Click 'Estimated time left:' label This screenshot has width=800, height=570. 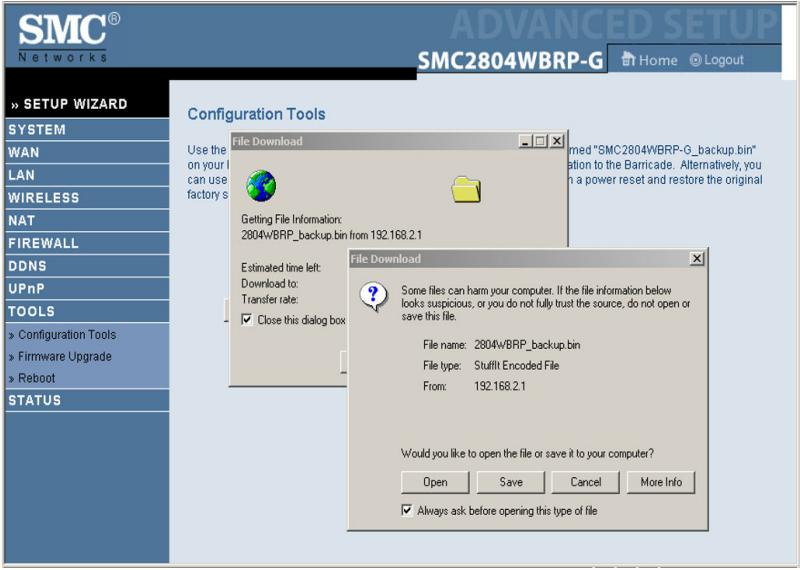(281, 267)
